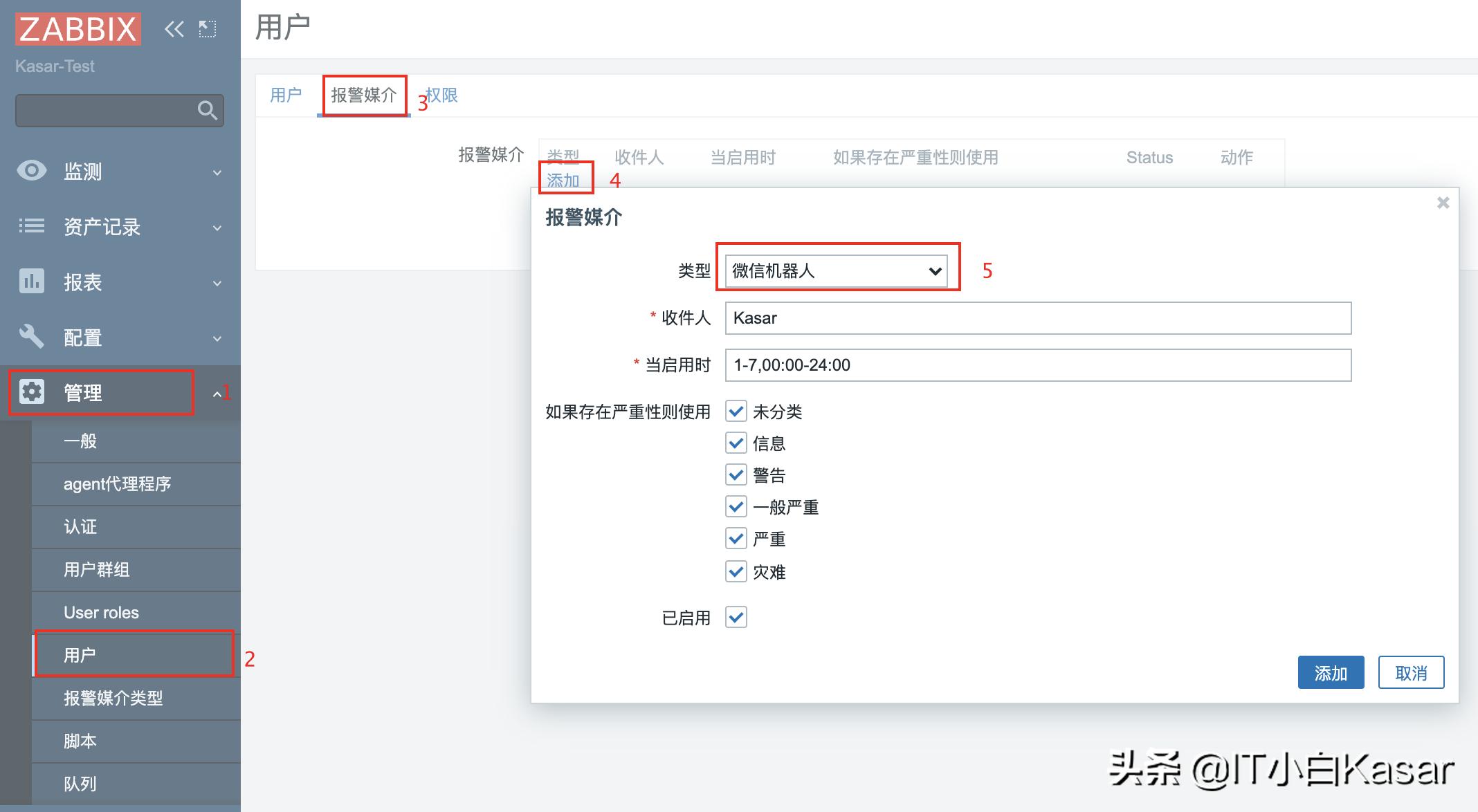Screen dimensions: 1478x812
Task: Collapse the sidebar with the double-chevron icon
Action: click(x=173, y=28)
